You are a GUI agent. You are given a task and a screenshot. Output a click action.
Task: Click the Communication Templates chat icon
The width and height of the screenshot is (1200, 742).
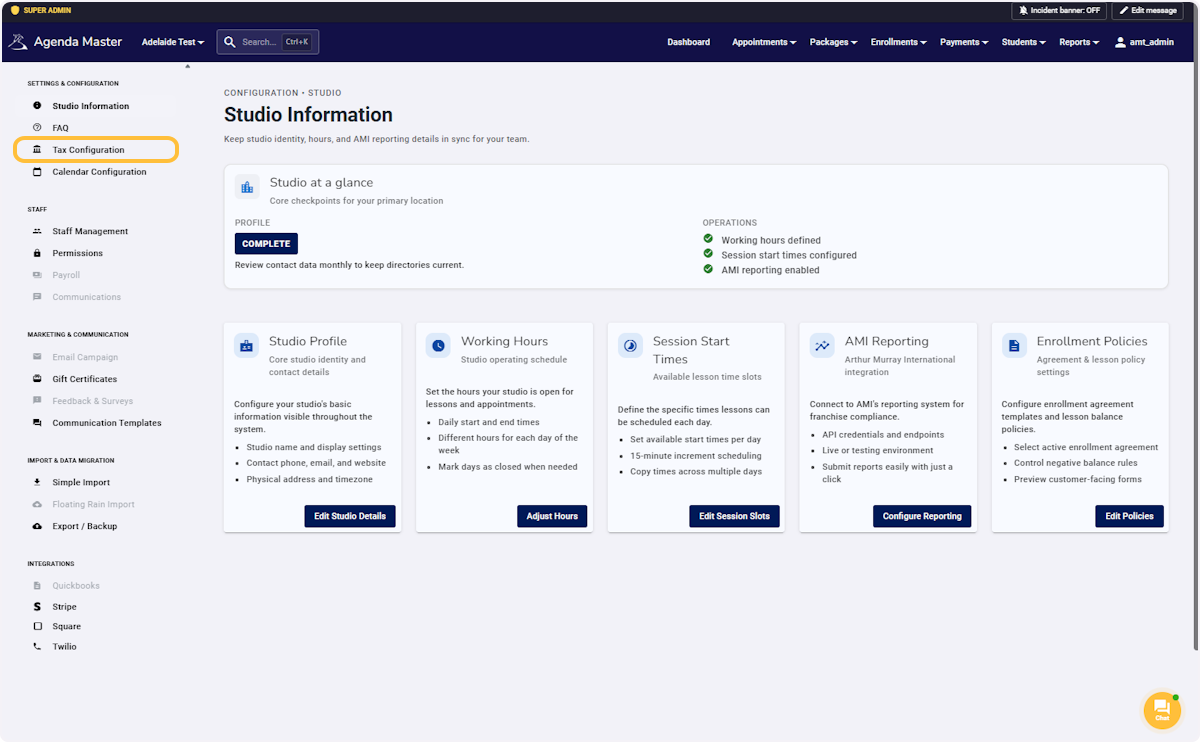pyautogui.click(x=37, y=423)
